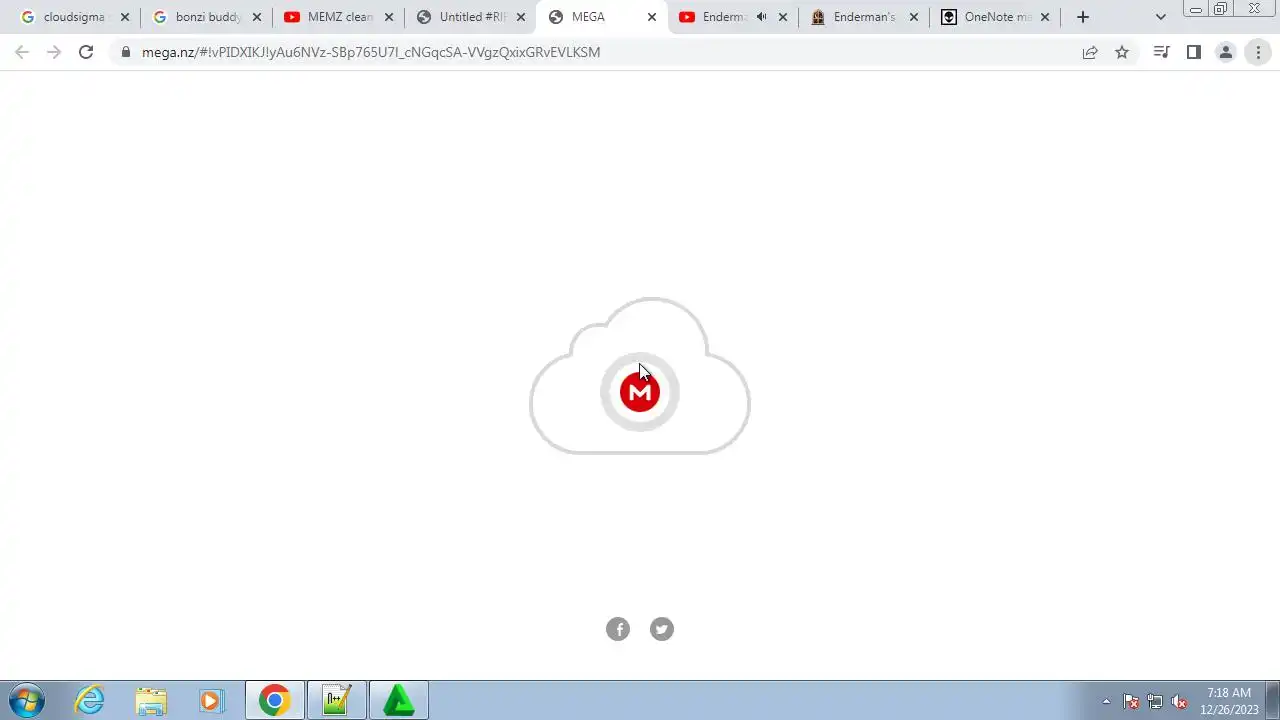1280x720 pixels.
Task: Open the notepad-style taskbar app
Action: click(337, 700)
